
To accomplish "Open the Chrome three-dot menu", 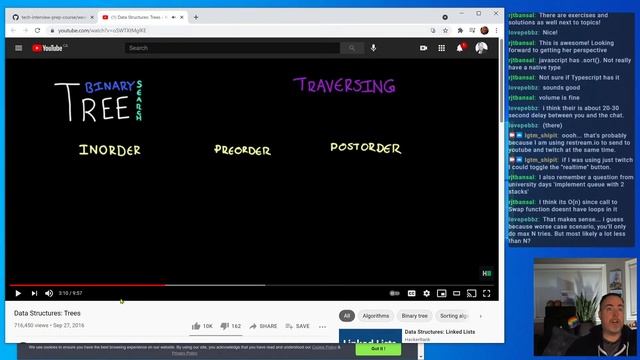I will click(496, 31).
